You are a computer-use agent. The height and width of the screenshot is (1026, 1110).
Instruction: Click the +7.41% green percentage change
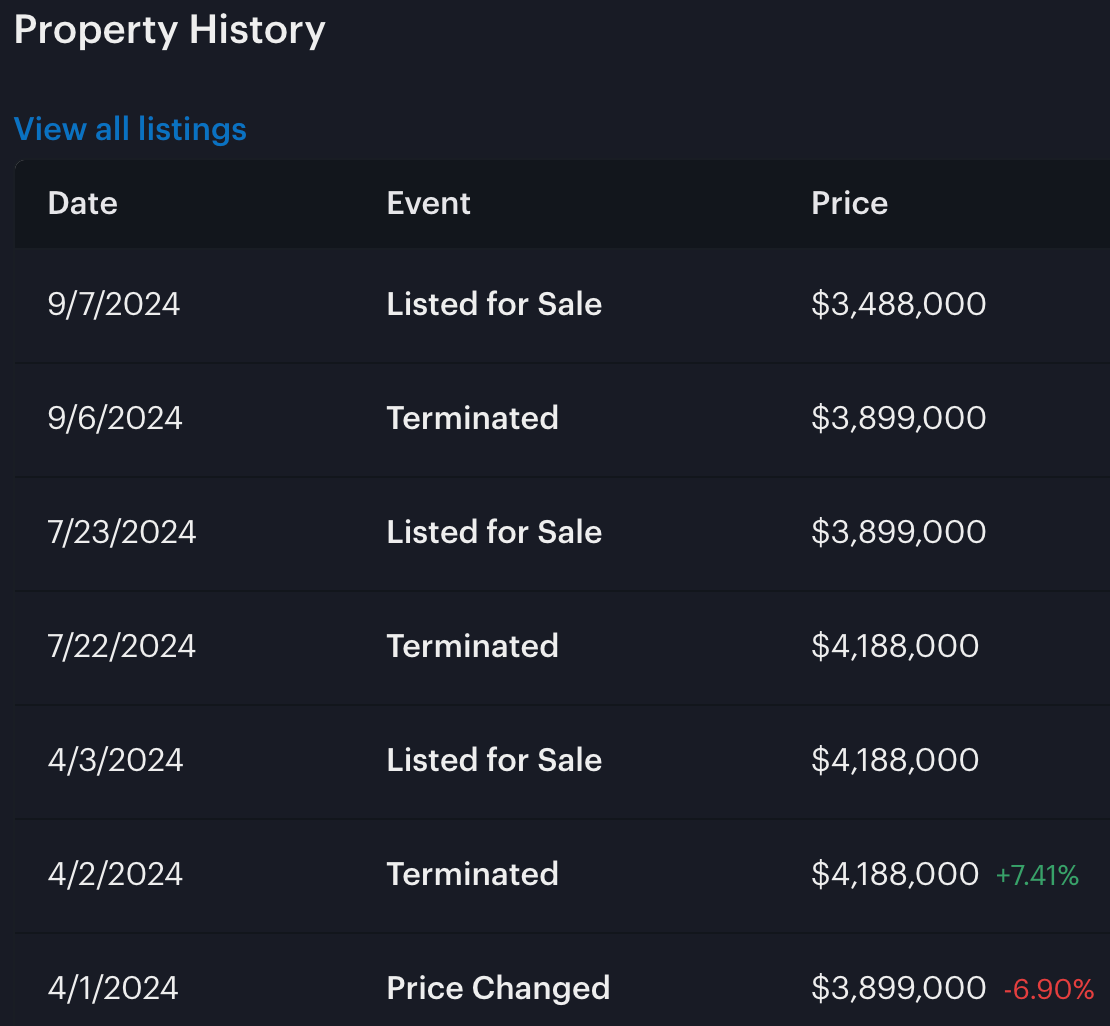click(1037, 876)
